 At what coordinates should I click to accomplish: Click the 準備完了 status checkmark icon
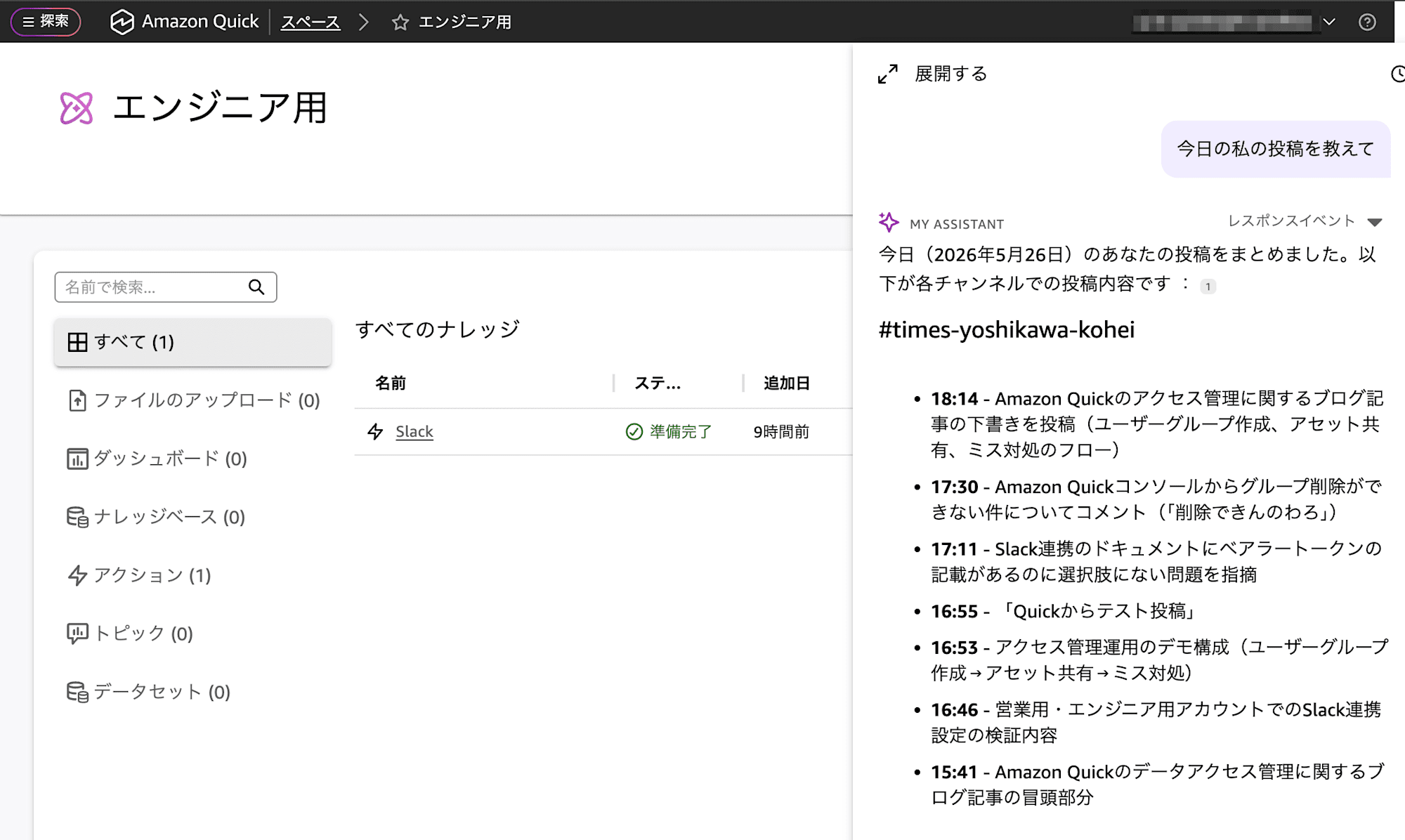tap(634, 431)
